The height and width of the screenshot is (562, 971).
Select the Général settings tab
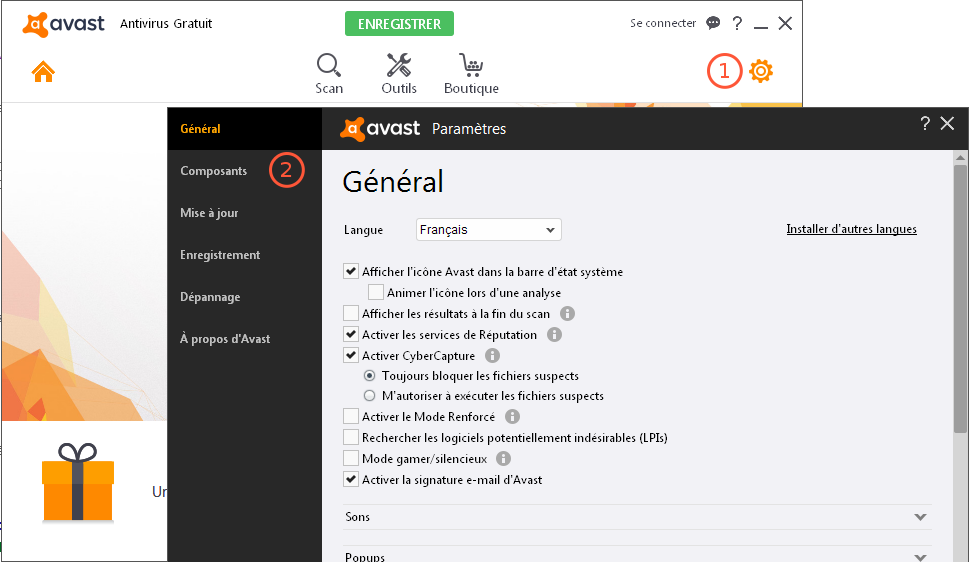245,129
